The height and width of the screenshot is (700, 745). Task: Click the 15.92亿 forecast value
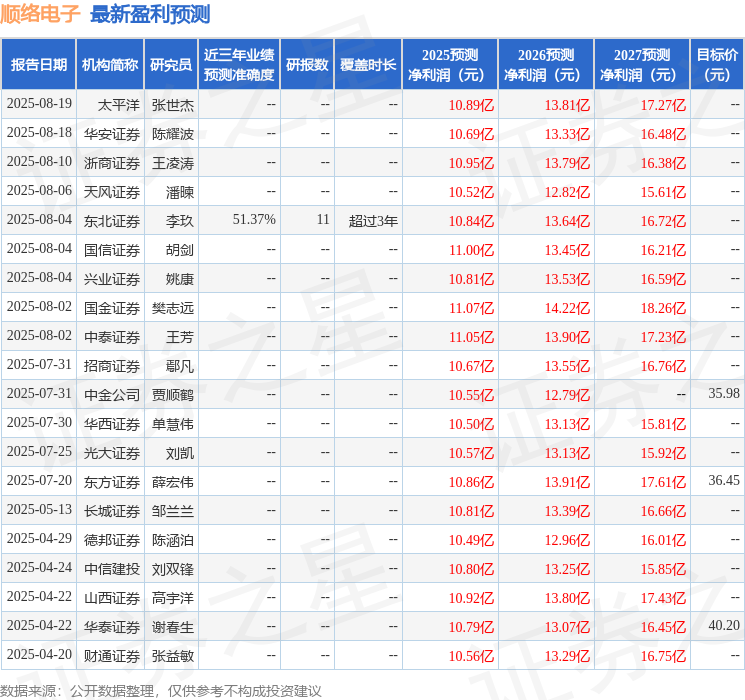coord(663,453)
